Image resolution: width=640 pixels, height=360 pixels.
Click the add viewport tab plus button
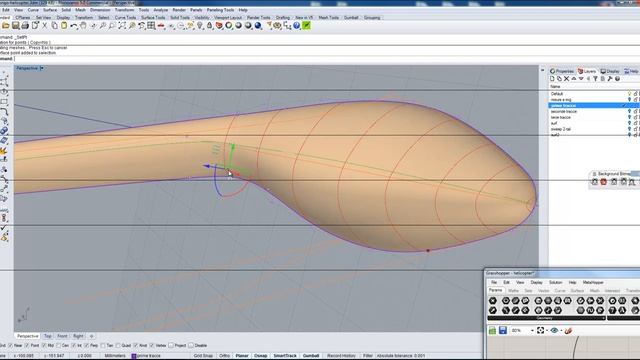91,336
